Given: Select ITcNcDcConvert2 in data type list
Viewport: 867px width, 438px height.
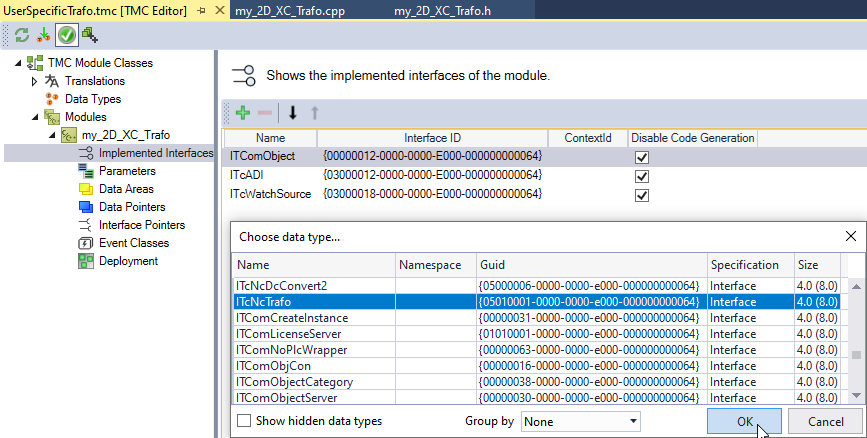Looking at the screenshot, I should click(536, 286).
